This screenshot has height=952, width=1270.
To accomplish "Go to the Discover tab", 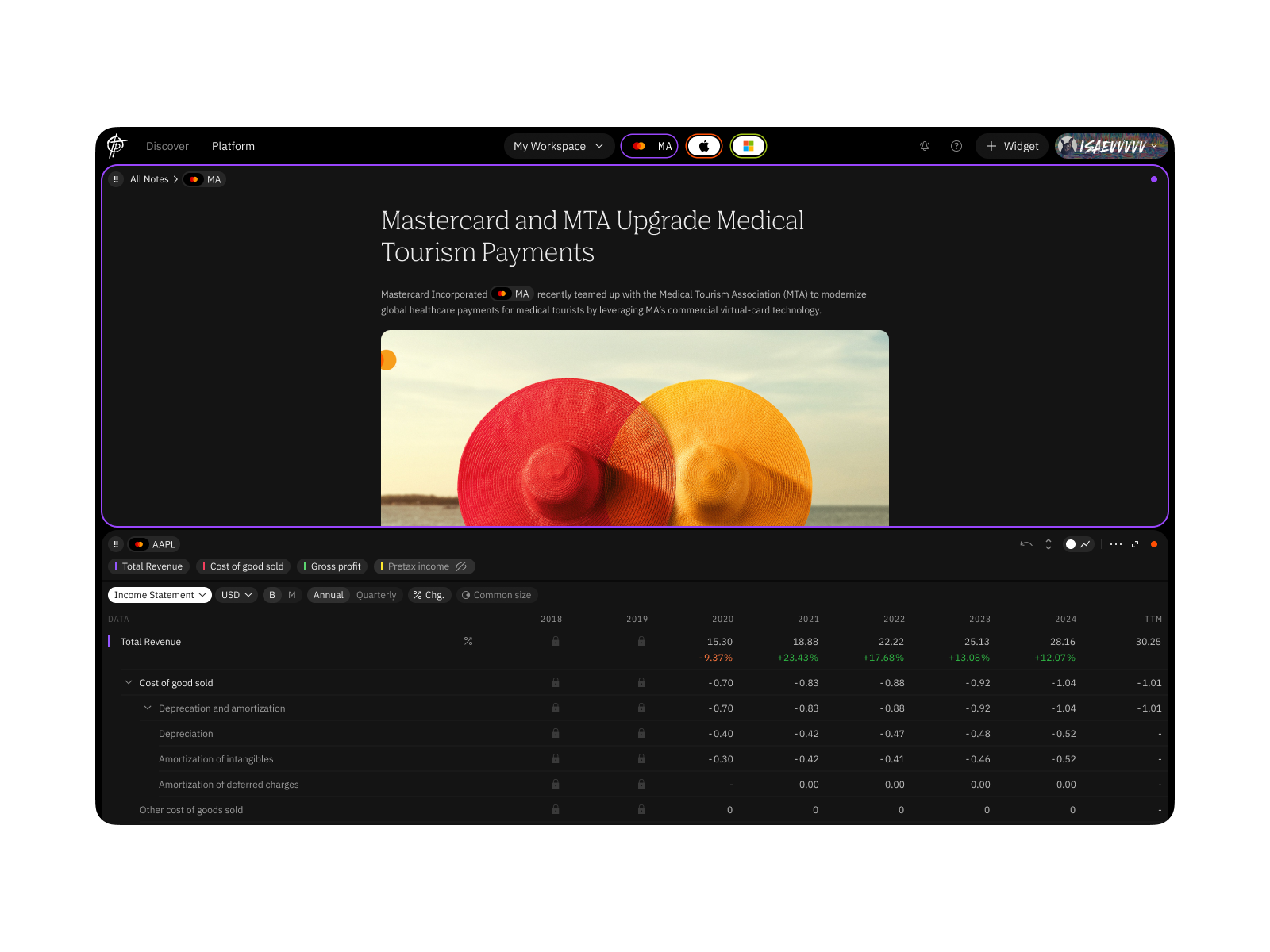I will [167, 146].
